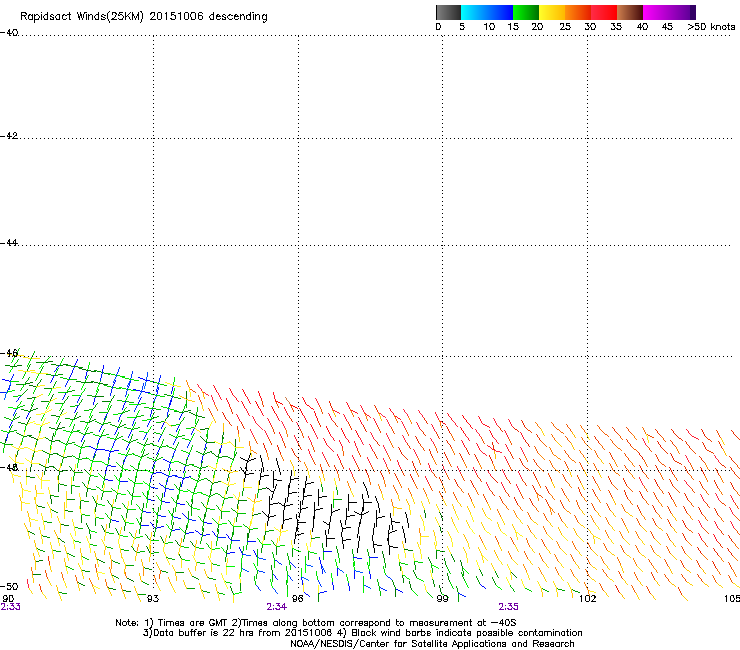This screenshot has width=740, height=650.
Task: Click the longitude label '102'
Action: [x=587, y=599]
